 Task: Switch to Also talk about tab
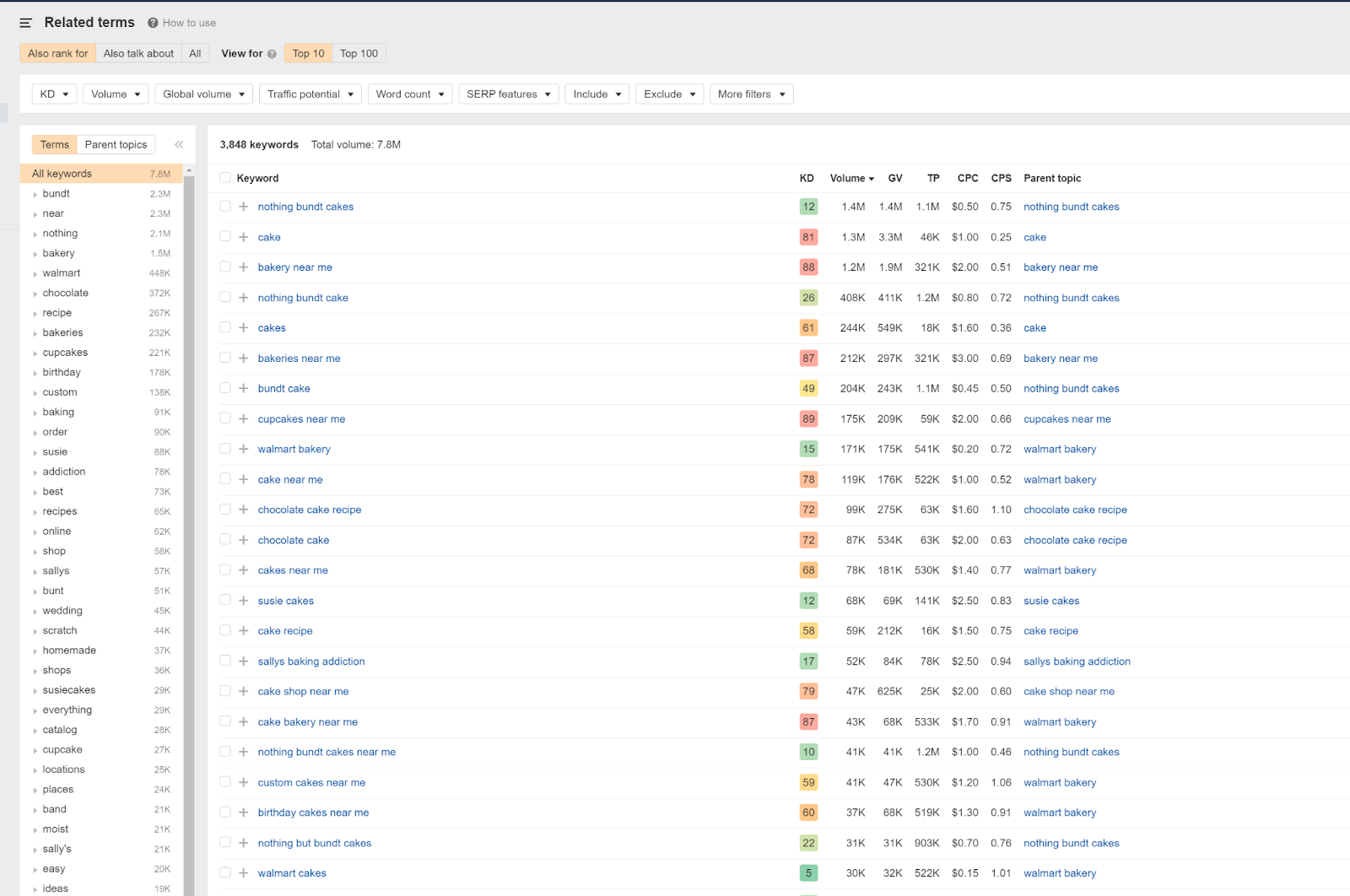[138, 54]
